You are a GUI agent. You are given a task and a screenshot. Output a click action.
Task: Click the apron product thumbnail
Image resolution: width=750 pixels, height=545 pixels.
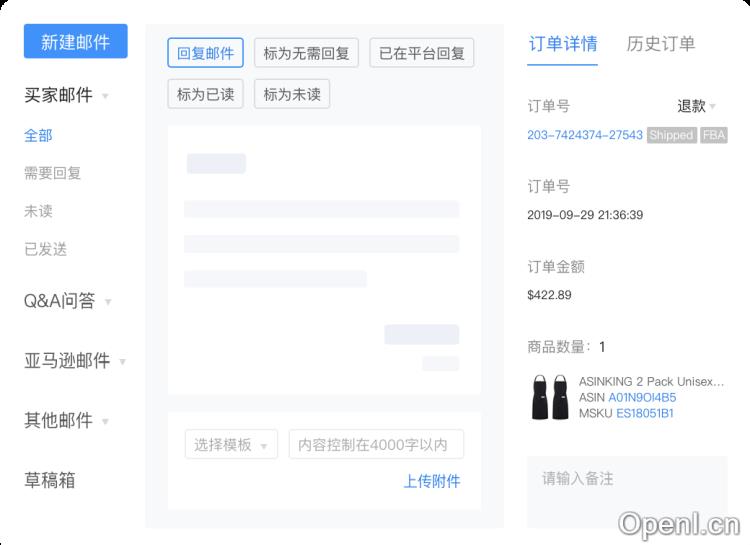549,397
